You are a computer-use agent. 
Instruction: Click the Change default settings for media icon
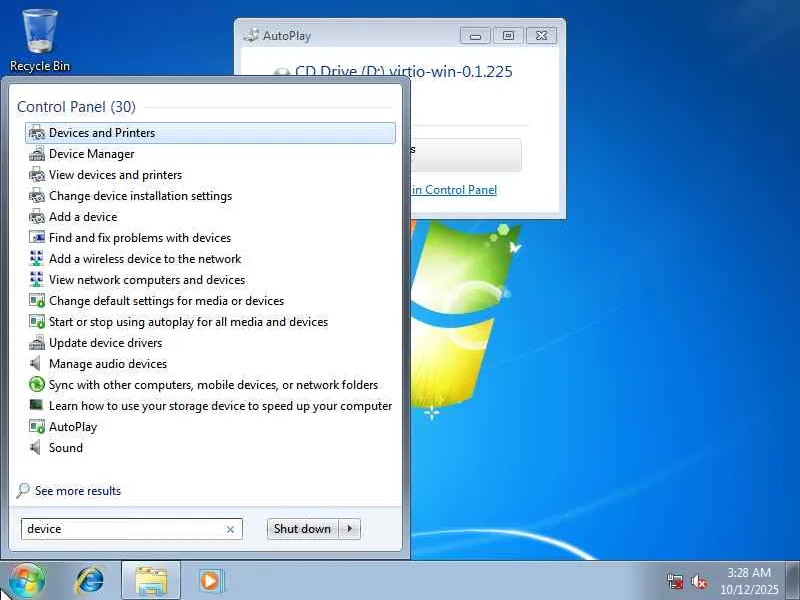click(37, 301)
